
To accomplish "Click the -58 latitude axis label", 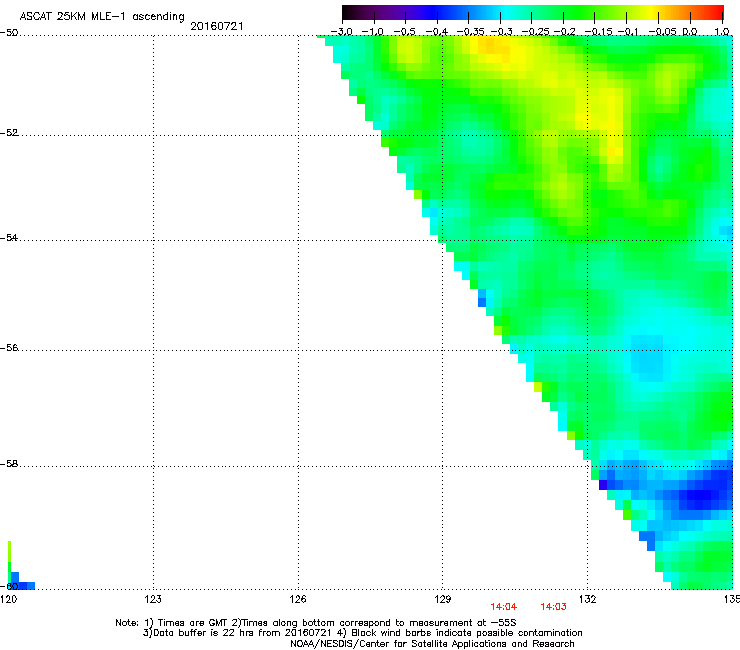I will 9,464.
